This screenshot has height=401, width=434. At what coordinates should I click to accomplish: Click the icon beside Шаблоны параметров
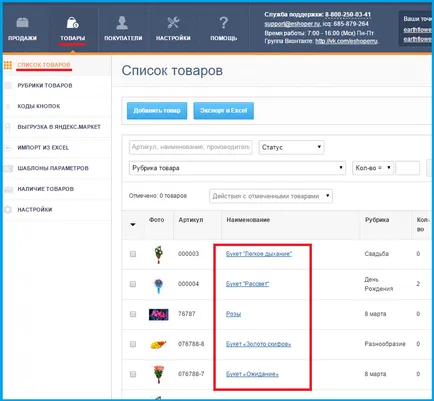pyautogui.click(x=8, y=168)
